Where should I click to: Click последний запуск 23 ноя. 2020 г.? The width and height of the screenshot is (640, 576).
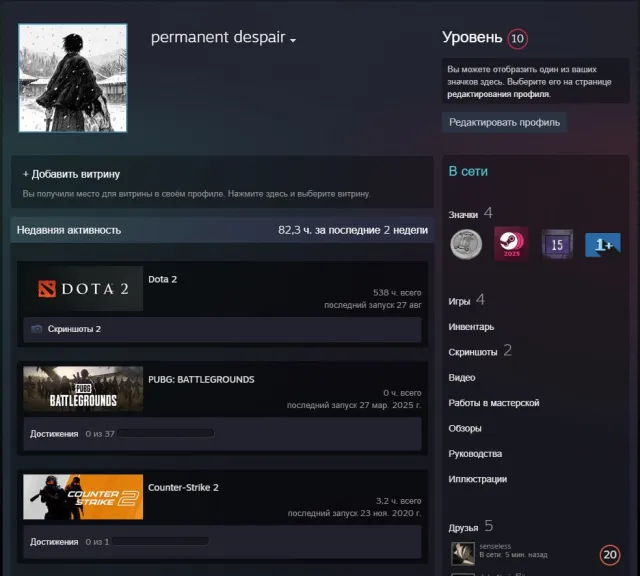pos(354,513)
